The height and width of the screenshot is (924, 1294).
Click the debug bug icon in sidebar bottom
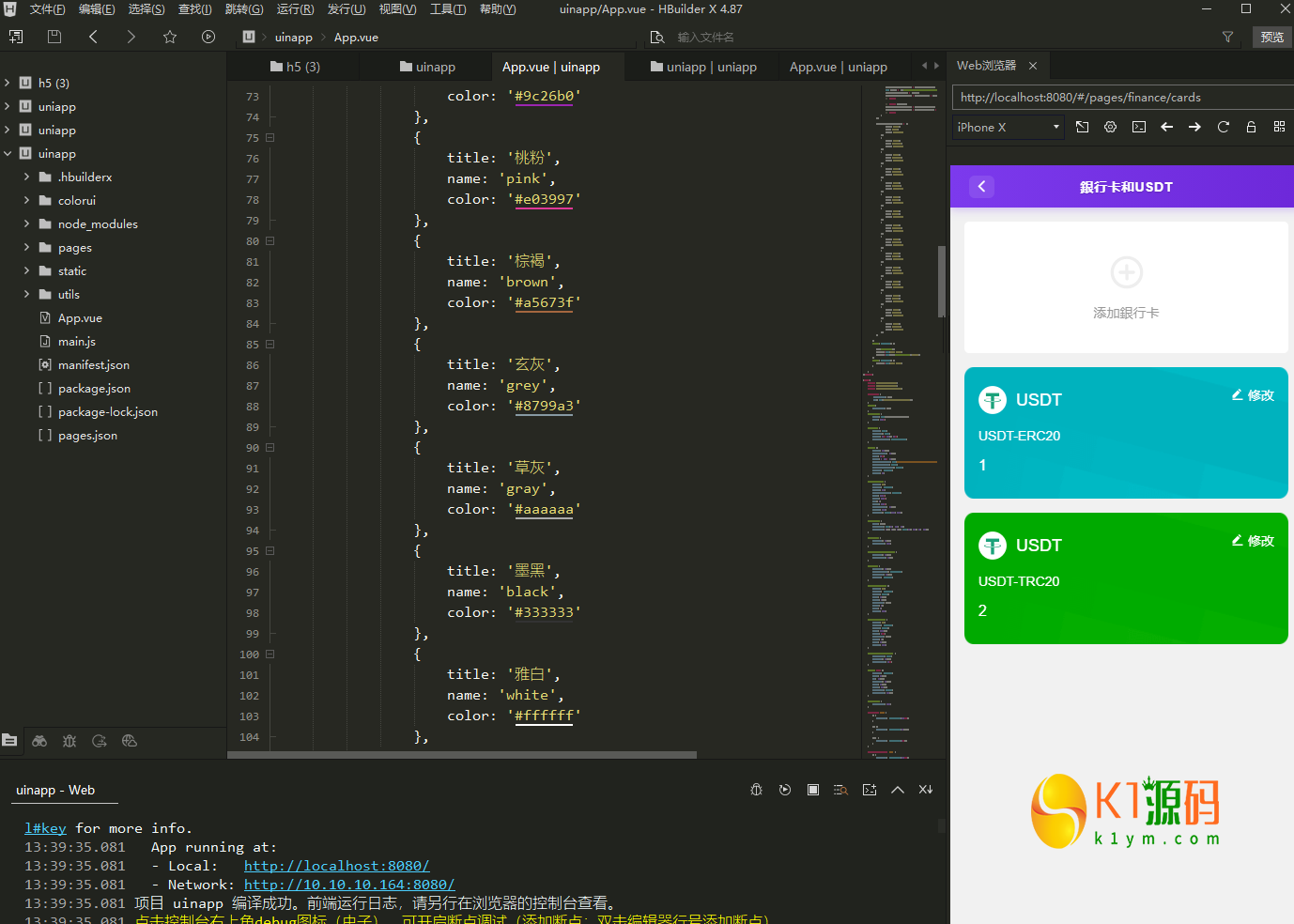pyautogui.click(x=69, y=741)
